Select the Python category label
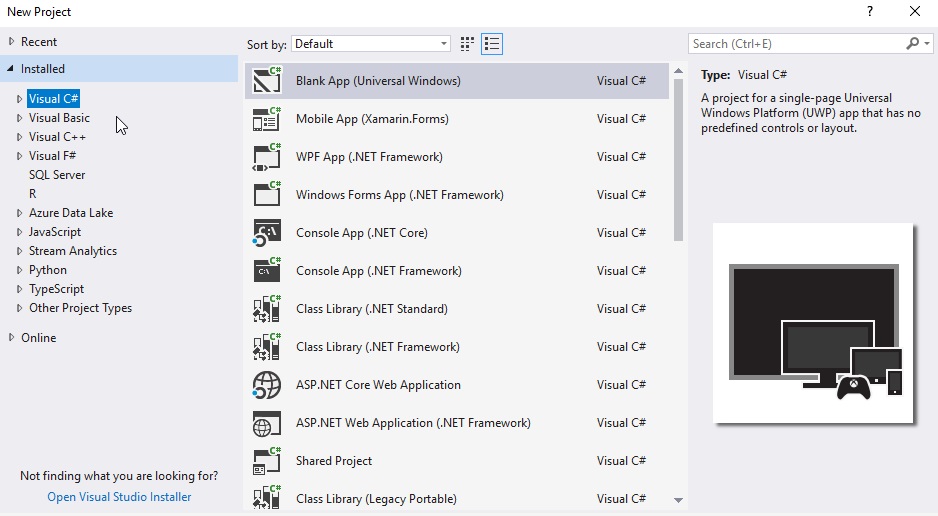Image resolution: width=938 pixels, height=516 pixels. 48,270
